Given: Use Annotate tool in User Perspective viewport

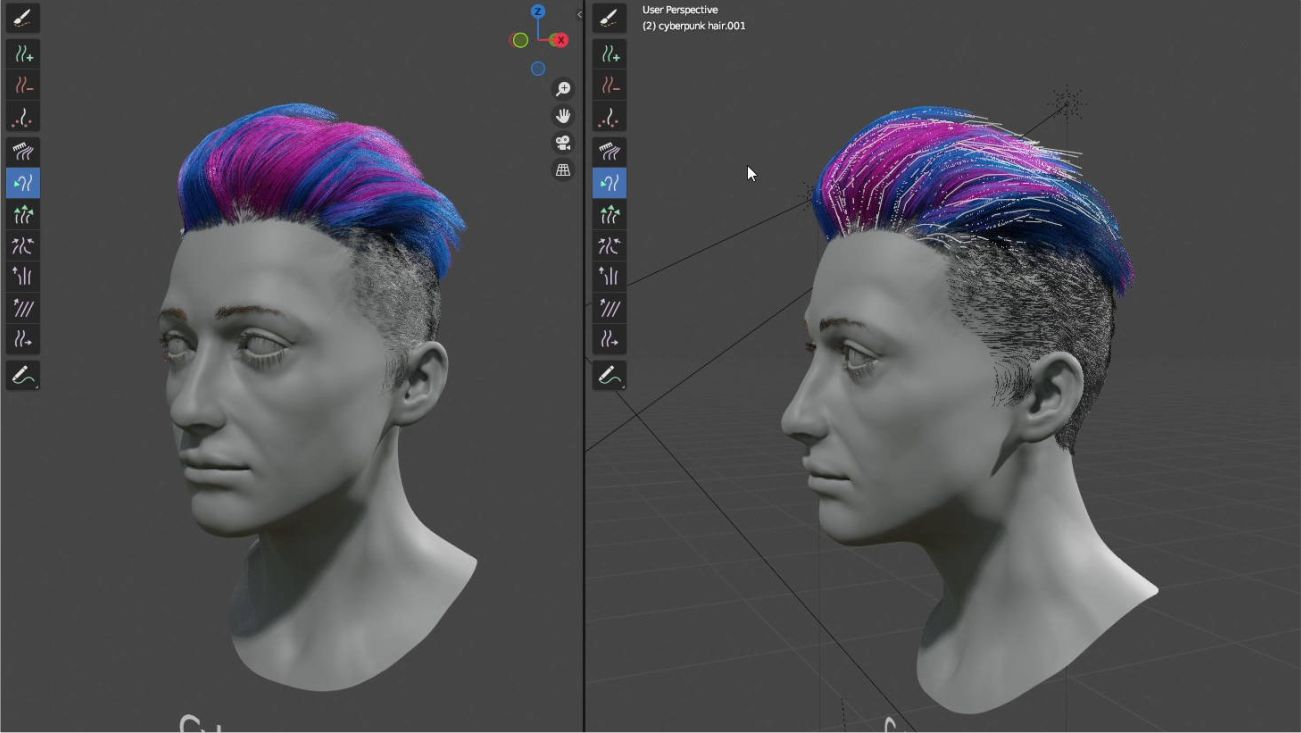Looking at the screenshot, I should 610,376.
